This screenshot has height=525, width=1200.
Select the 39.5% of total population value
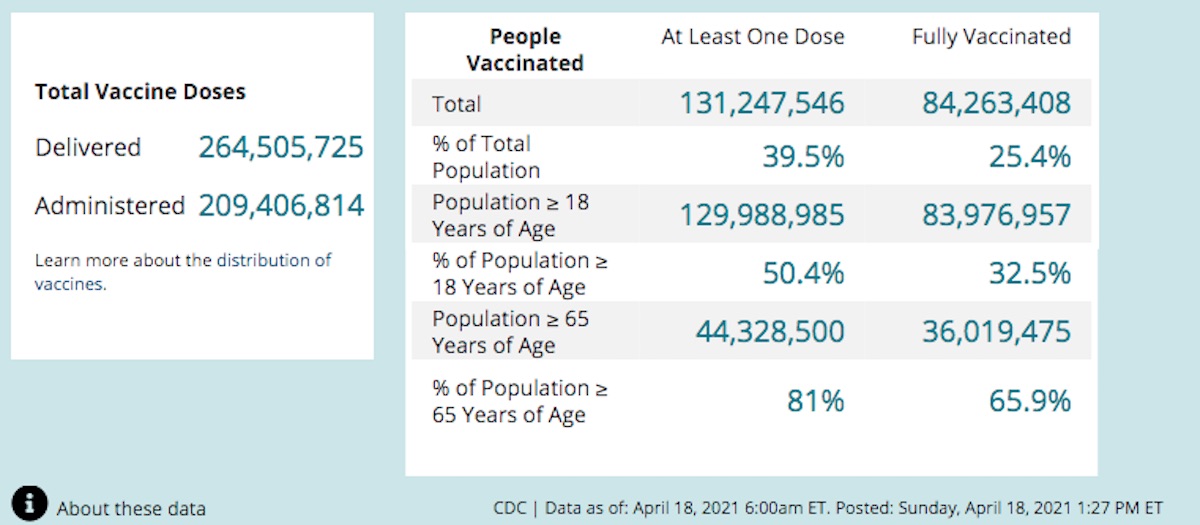pos(804,157)
